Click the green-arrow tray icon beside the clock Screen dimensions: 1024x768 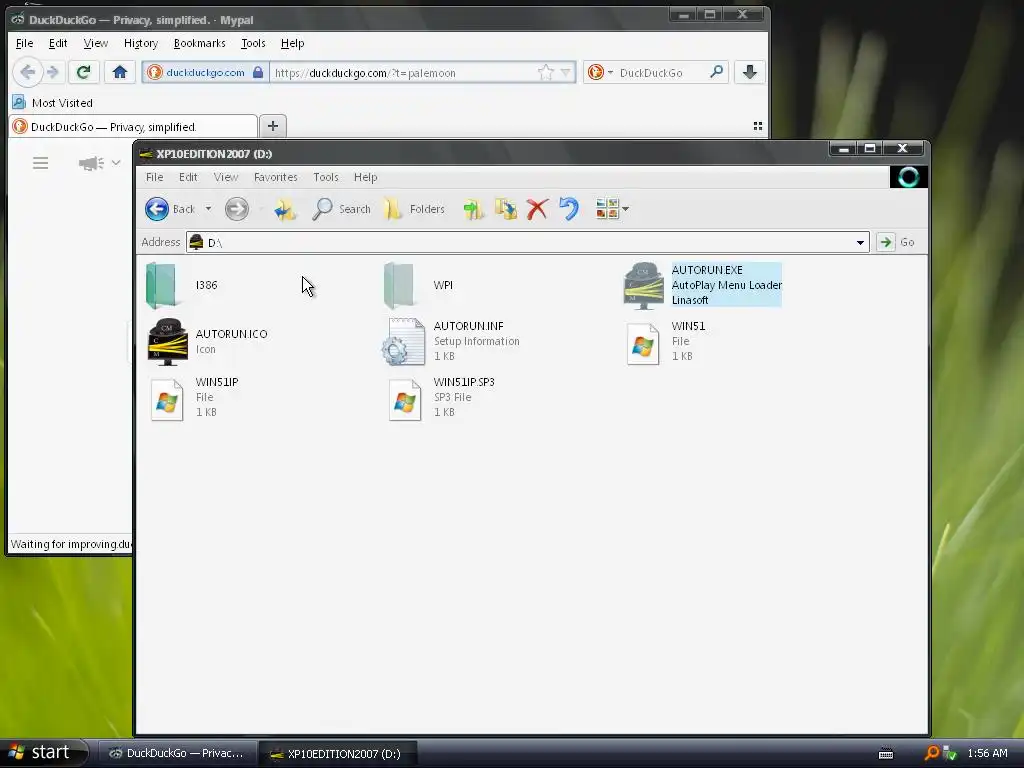[950, 754]
